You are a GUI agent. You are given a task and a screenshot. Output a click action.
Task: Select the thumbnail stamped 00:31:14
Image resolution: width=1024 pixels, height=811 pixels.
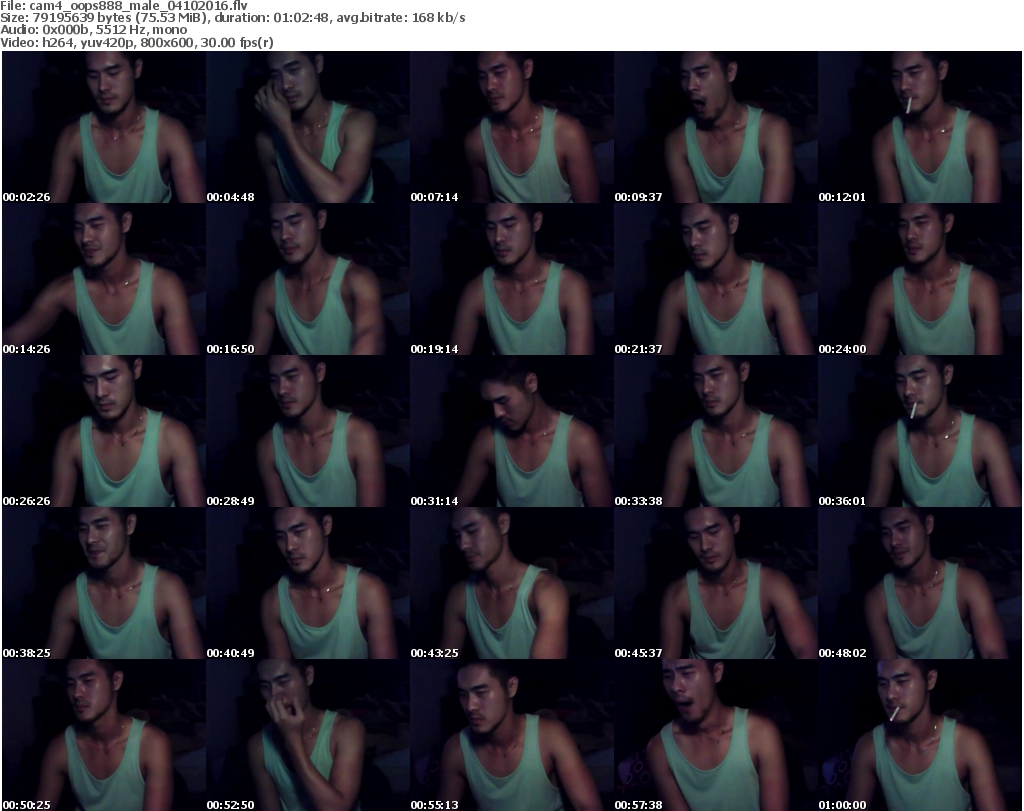click(511, 432)
